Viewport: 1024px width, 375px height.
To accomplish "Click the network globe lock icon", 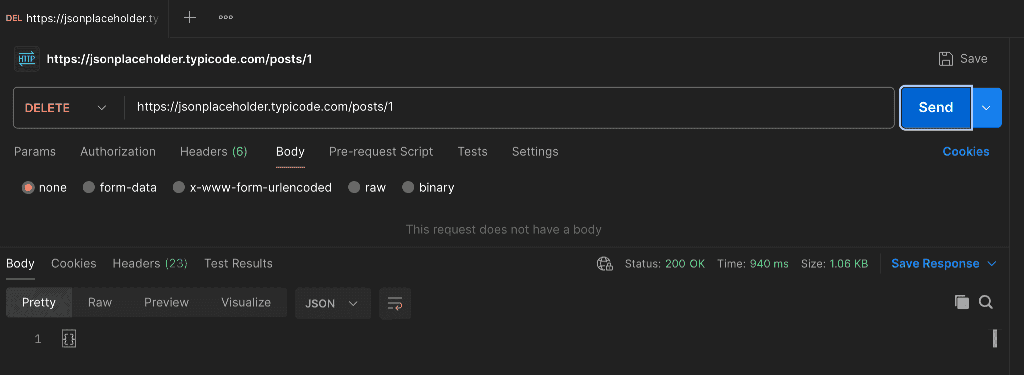I will (x=605, y=264).
